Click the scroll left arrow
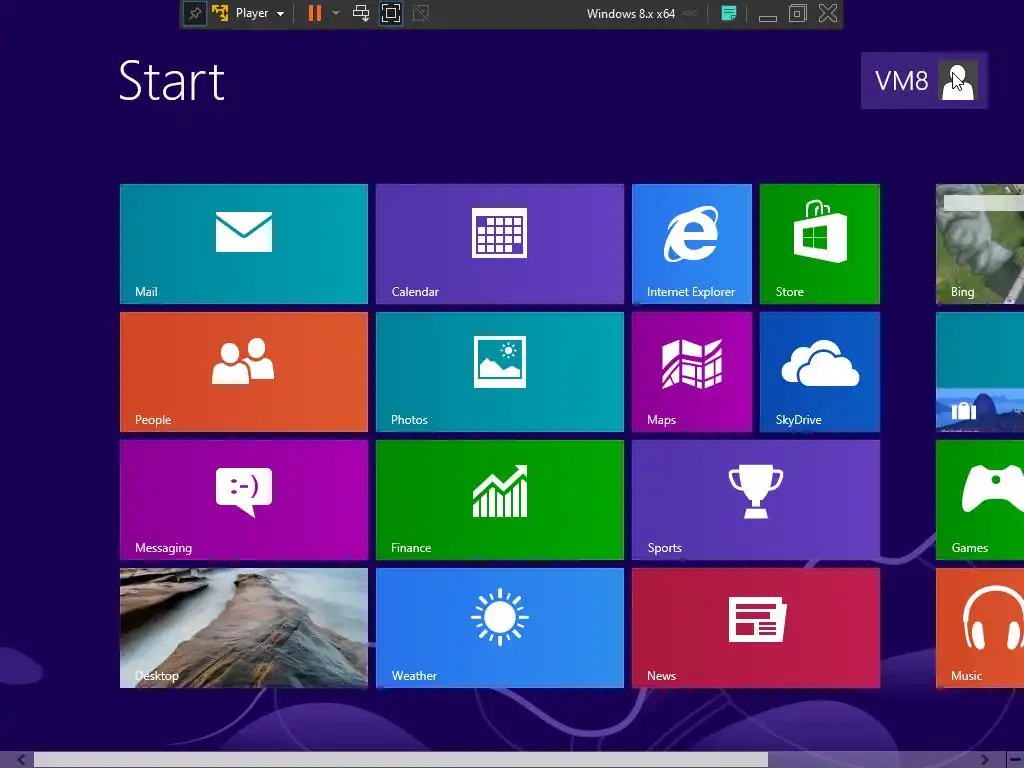Image resolution: width=1024 pixels, height=768 pixels. pyautogui.click(x=21, y=760)
